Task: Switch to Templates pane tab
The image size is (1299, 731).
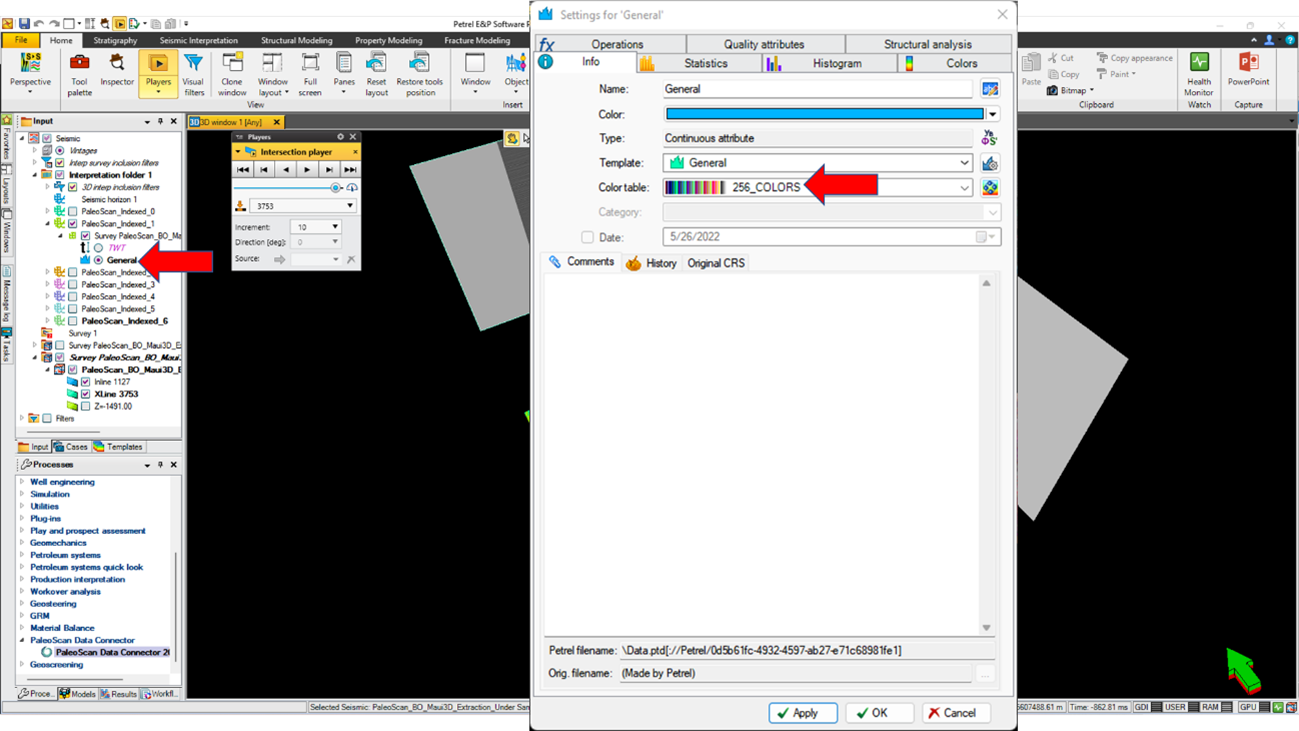Action: (x=118, y=447)
